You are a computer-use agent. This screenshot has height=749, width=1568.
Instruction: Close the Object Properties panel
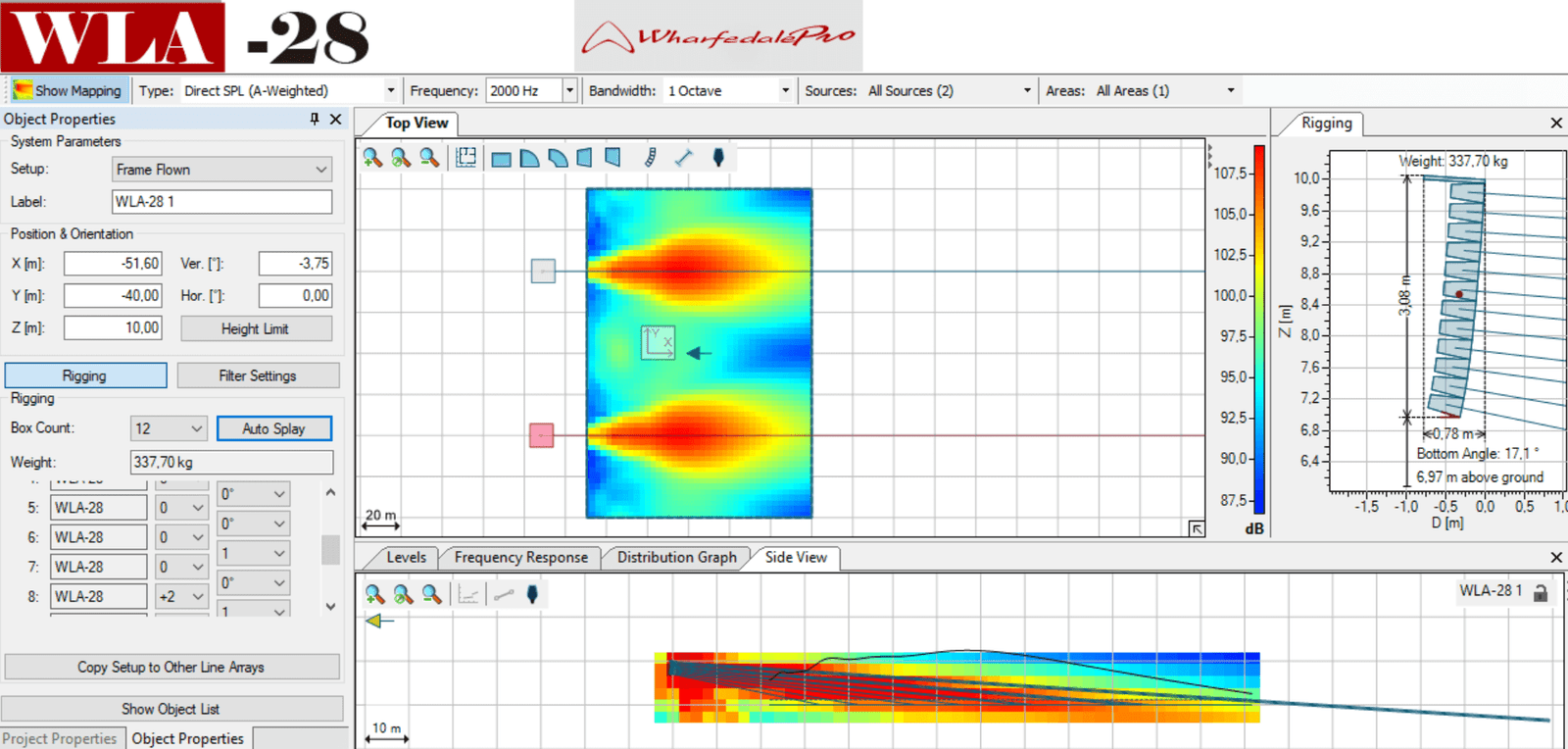[335, 119]
